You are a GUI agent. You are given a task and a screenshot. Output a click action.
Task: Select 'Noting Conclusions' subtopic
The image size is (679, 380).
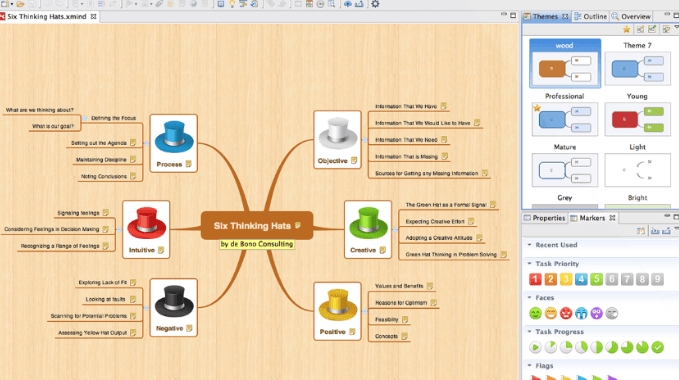[x=103, y=177]
